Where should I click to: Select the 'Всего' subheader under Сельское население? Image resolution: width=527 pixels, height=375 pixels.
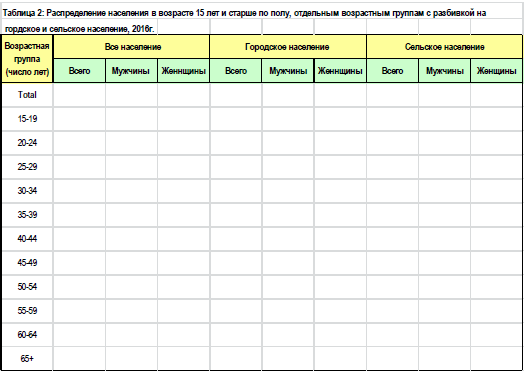coord(392,71)
